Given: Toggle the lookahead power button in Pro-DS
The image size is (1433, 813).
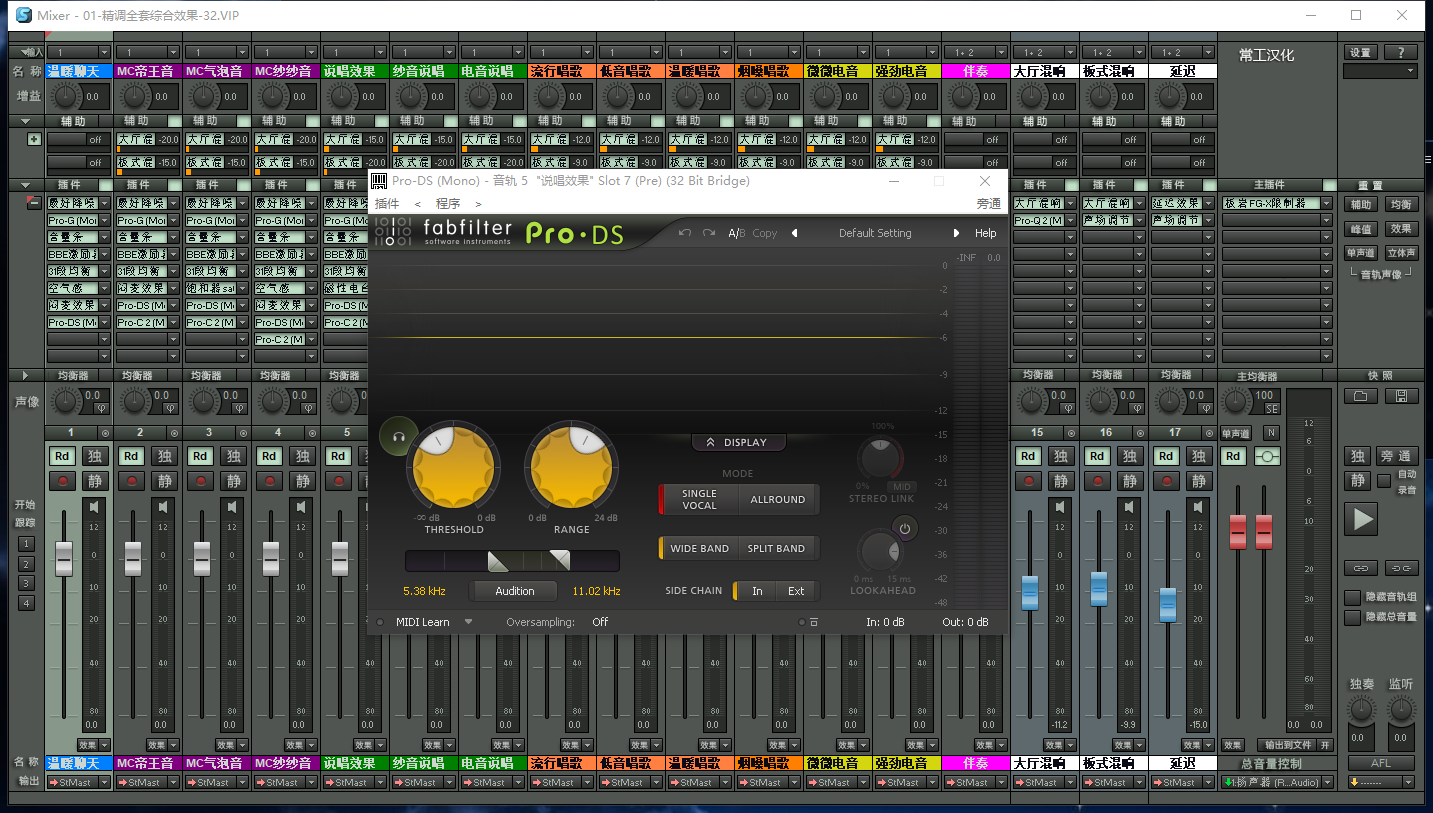Looking at the screenshot, I should (x=905, y=527).
